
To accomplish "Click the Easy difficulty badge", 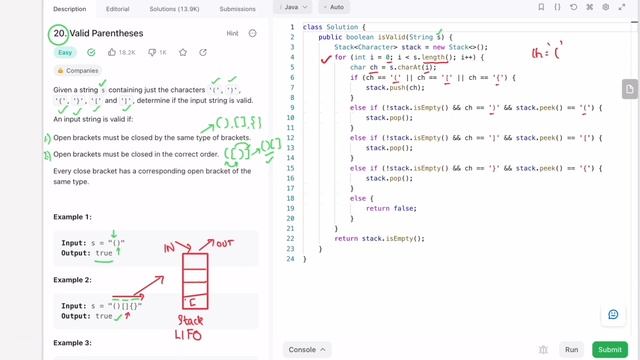I will pyautogui.click(x=65, y=52).
